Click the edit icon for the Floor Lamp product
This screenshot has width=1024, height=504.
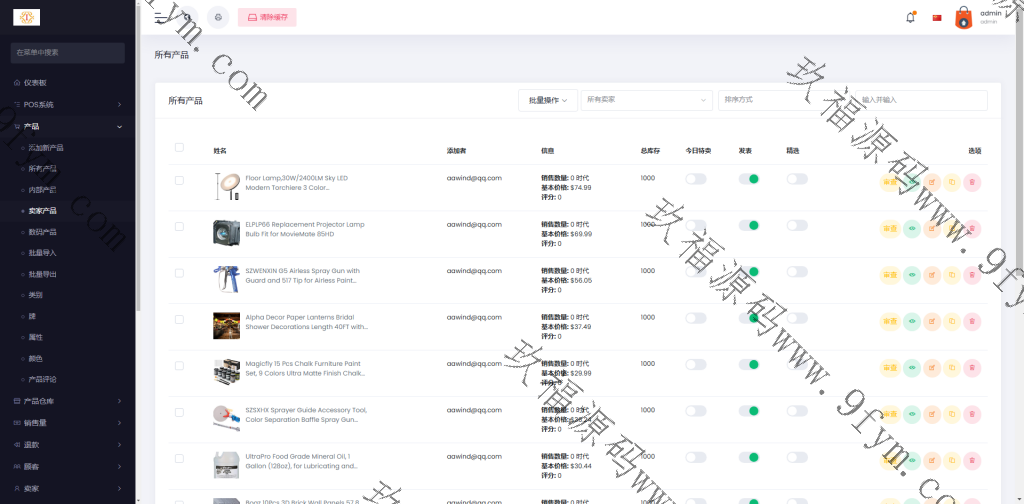pyautogui.click(x=931, y=182)
